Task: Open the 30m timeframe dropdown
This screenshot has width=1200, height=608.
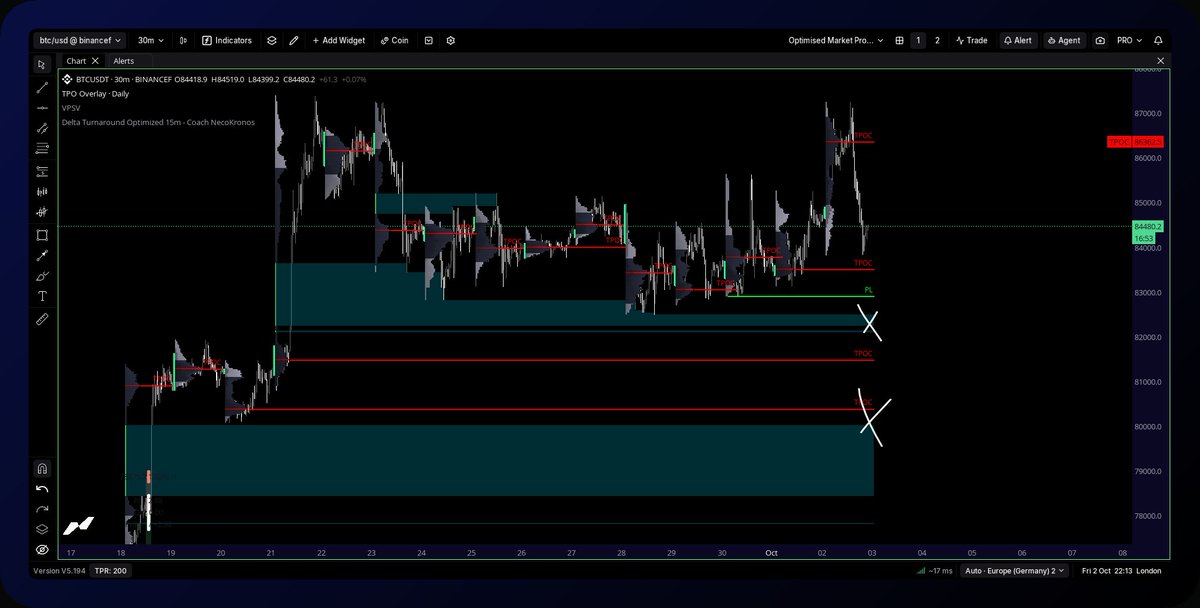Action: 152,41
